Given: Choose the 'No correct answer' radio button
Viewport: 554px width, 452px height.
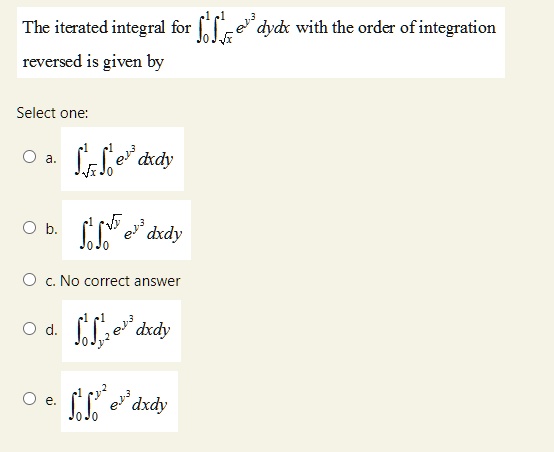Looking at the screenshot, I should [x=29, y=280].
